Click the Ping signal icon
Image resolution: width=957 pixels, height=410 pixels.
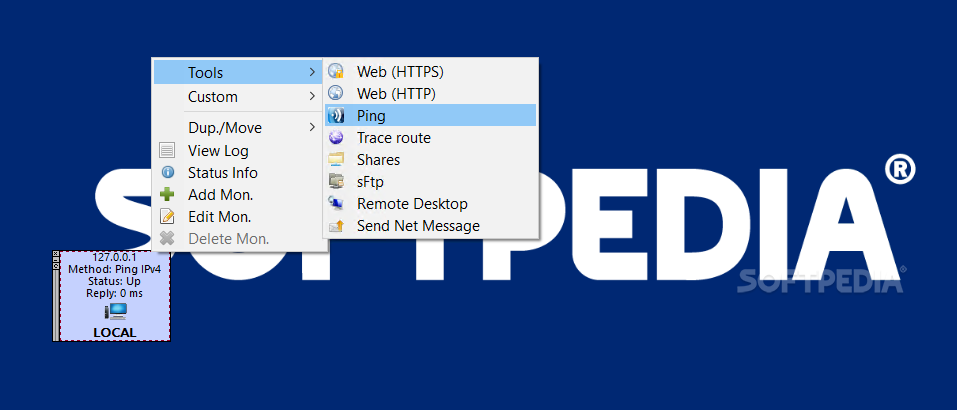pyautogui.click(x=336, y=115)
